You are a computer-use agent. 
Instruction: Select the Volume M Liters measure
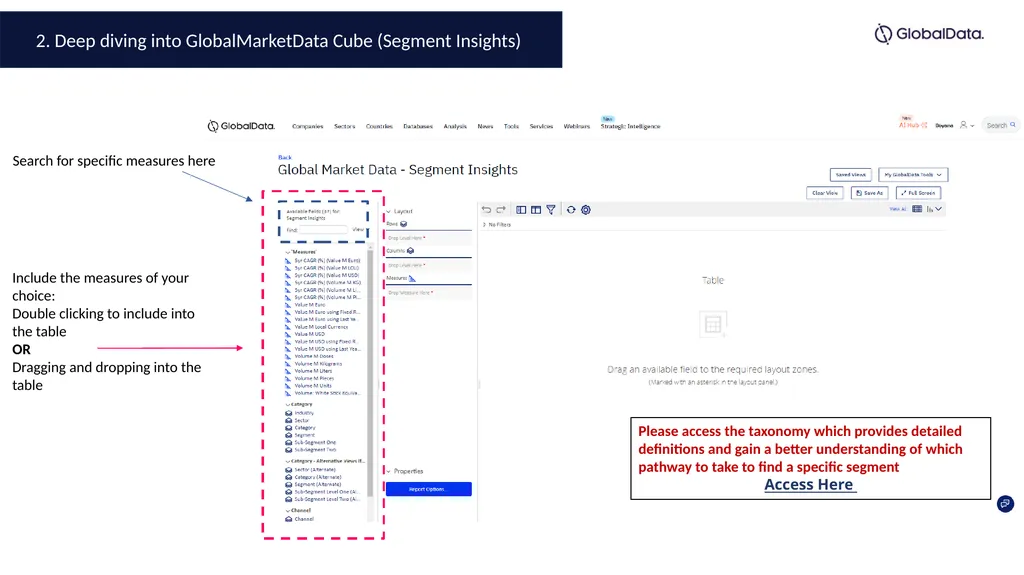click(x=313, y=371)
